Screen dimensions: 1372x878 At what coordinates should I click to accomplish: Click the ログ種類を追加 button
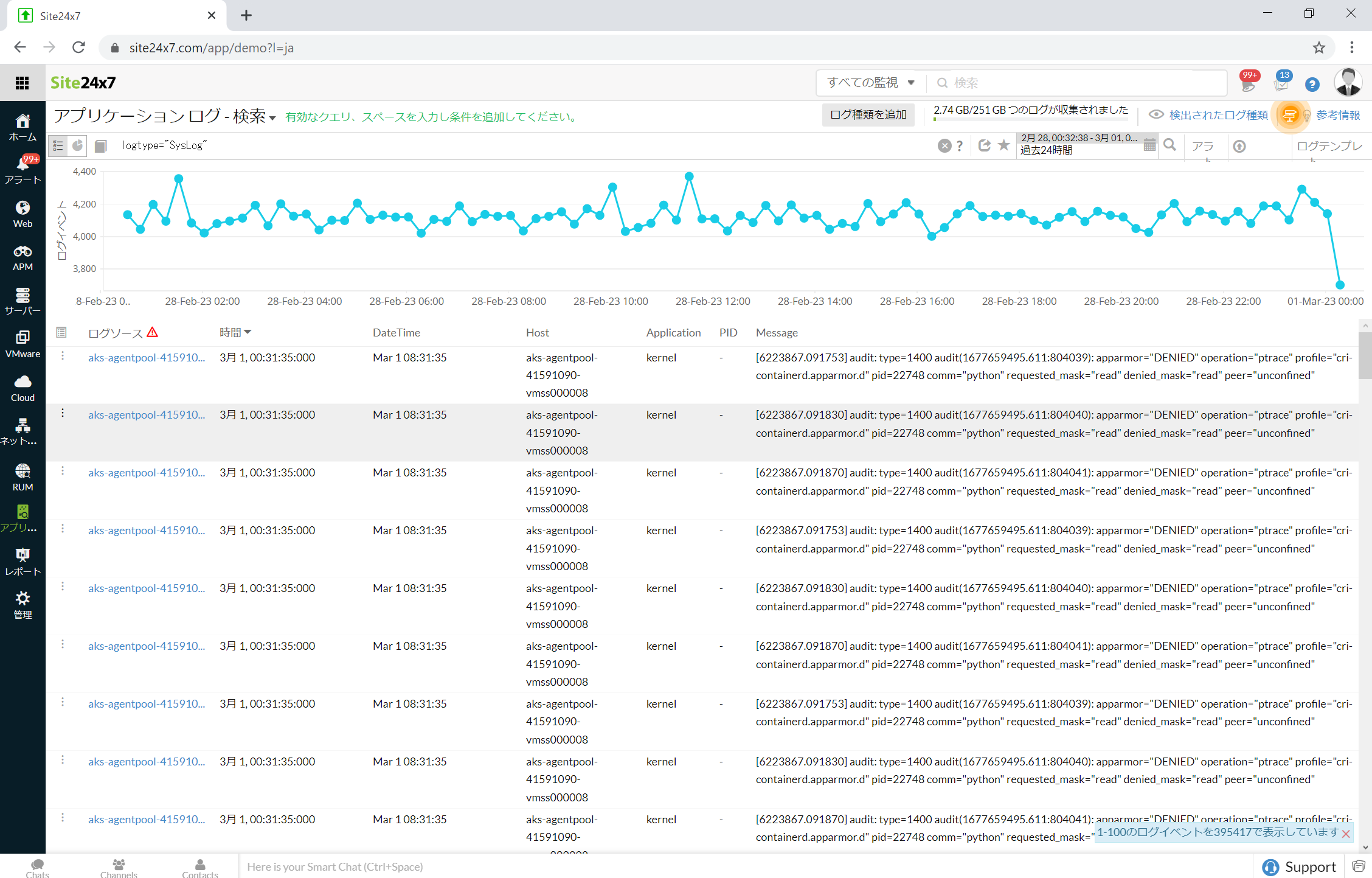pyautogui.click(x=868, y=115)
